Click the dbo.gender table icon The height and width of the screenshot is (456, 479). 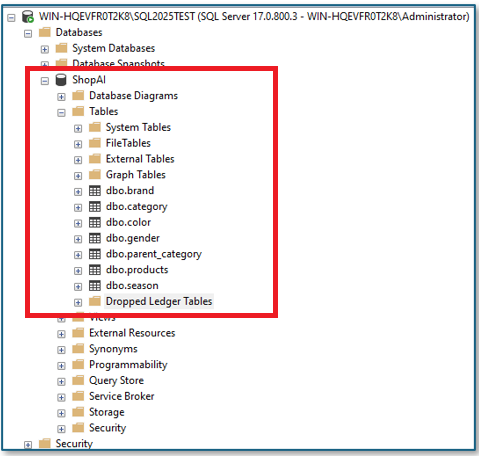pos(95,238)
